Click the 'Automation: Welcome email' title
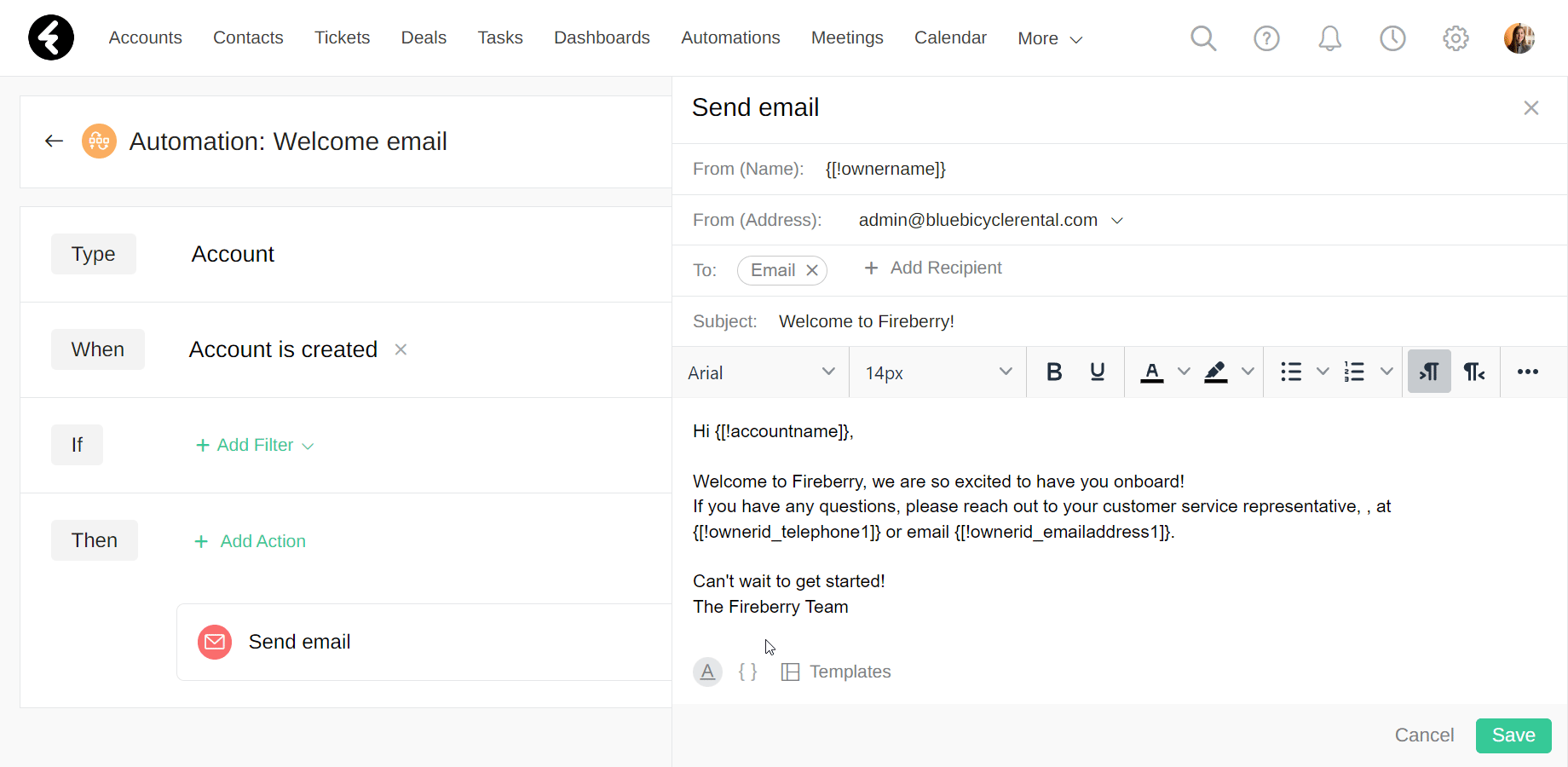 tap(288, 141)
